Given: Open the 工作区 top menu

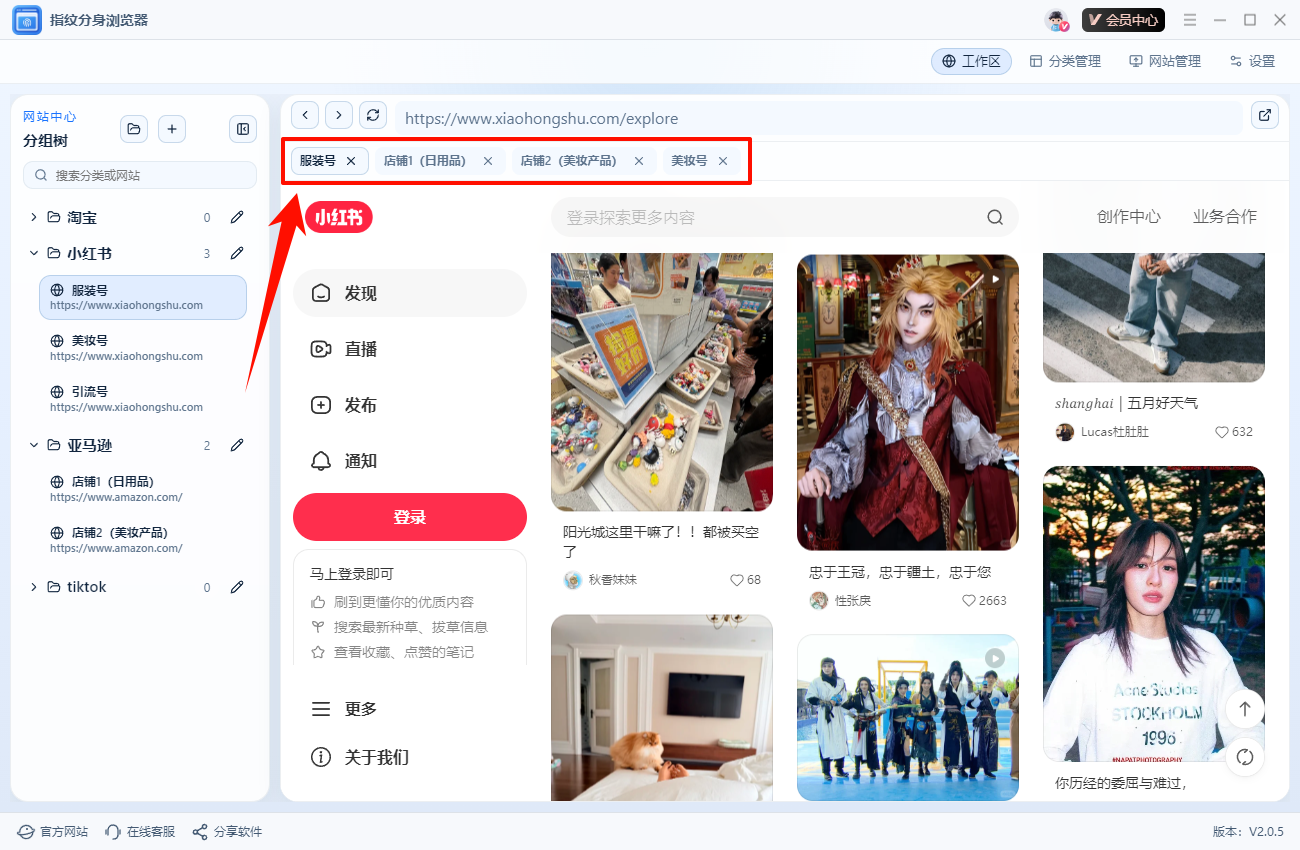Looking at the screenshot, I should (x=971, y=61).
